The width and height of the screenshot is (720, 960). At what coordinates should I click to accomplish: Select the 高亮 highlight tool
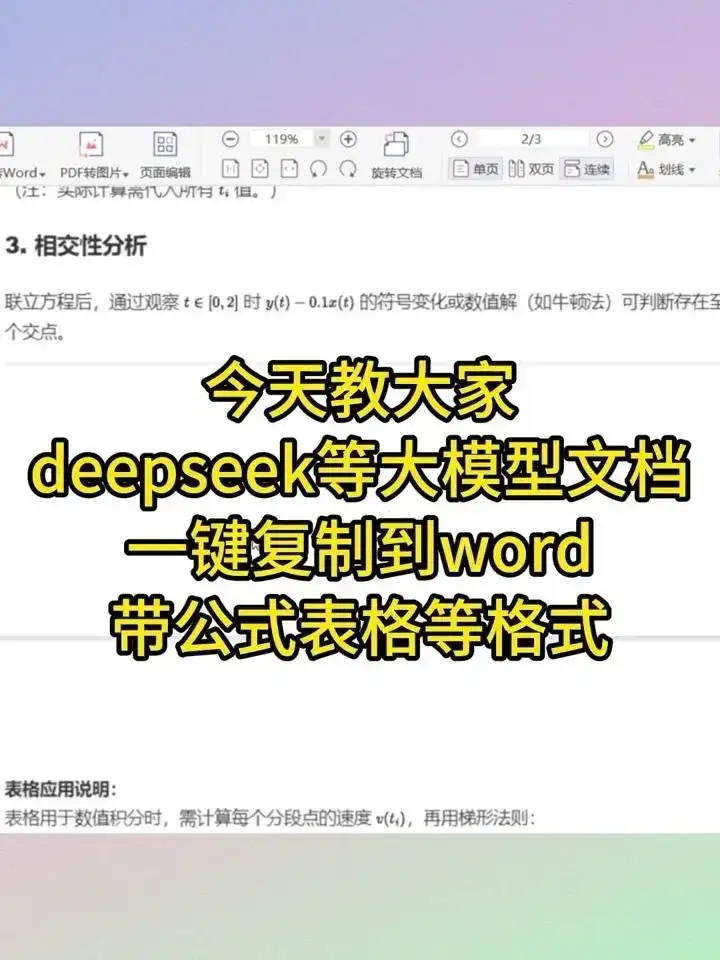click(x=661, y=140)
